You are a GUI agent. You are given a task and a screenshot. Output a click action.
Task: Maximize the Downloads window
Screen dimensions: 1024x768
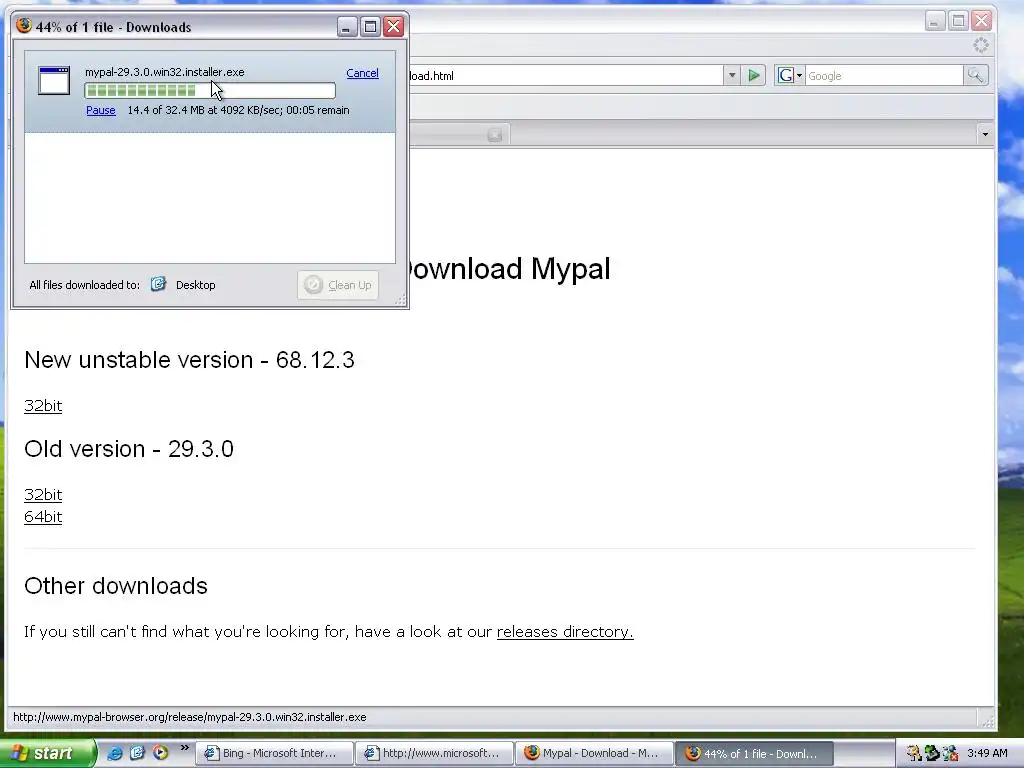[370, 27]
